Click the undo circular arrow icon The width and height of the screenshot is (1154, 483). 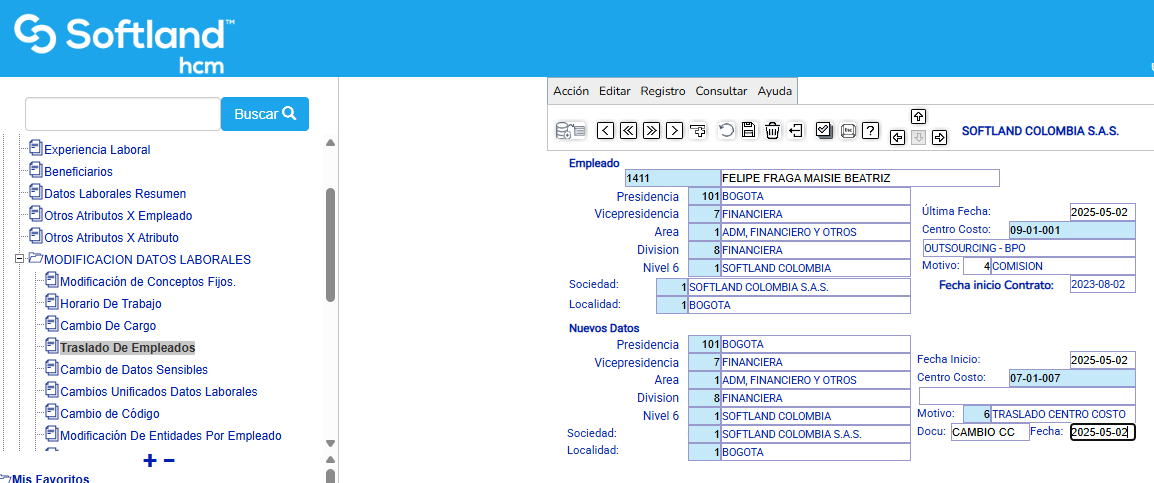pos(726,130)
